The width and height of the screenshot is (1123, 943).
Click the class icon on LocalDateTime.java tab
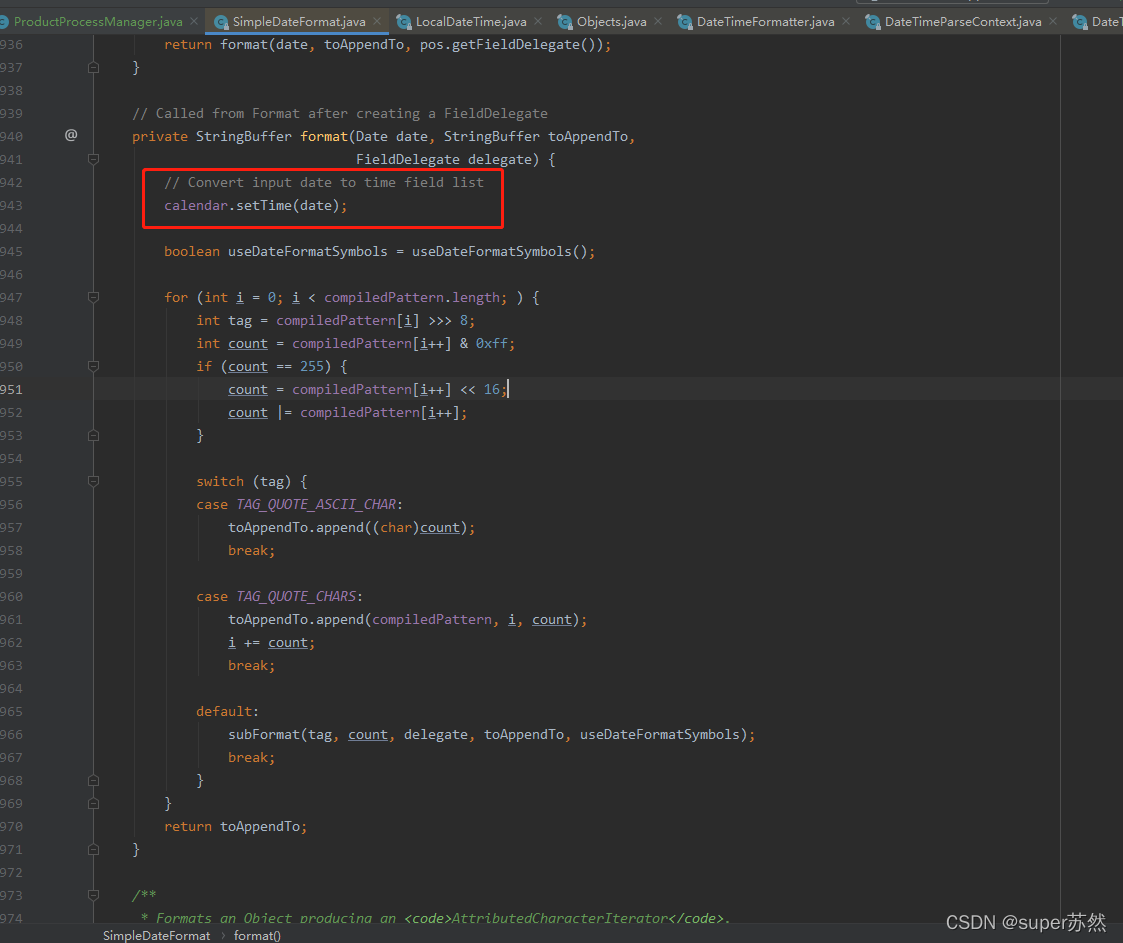[404, 22]
